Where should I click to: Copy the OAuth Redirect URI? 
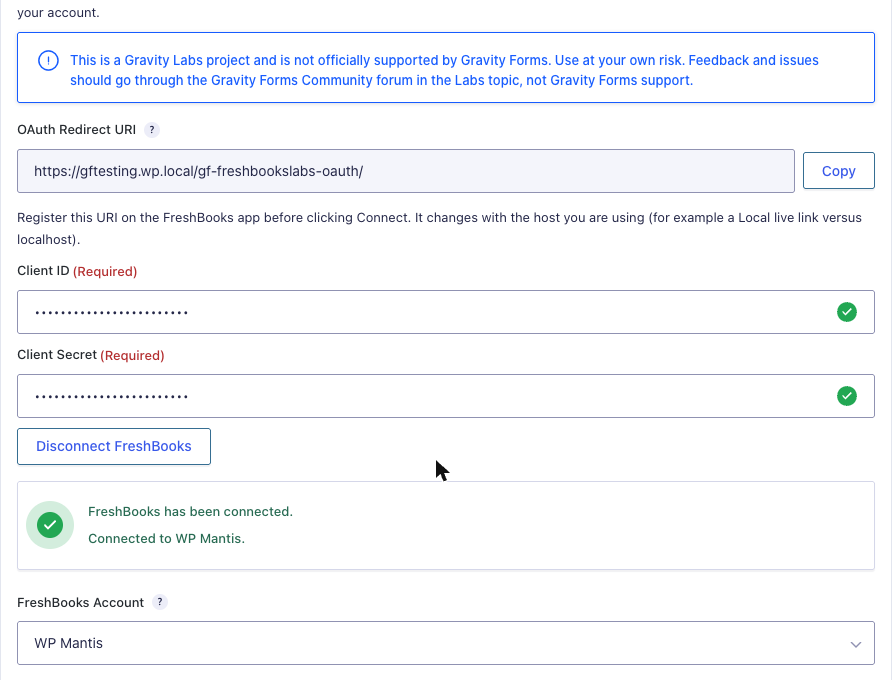839,171
